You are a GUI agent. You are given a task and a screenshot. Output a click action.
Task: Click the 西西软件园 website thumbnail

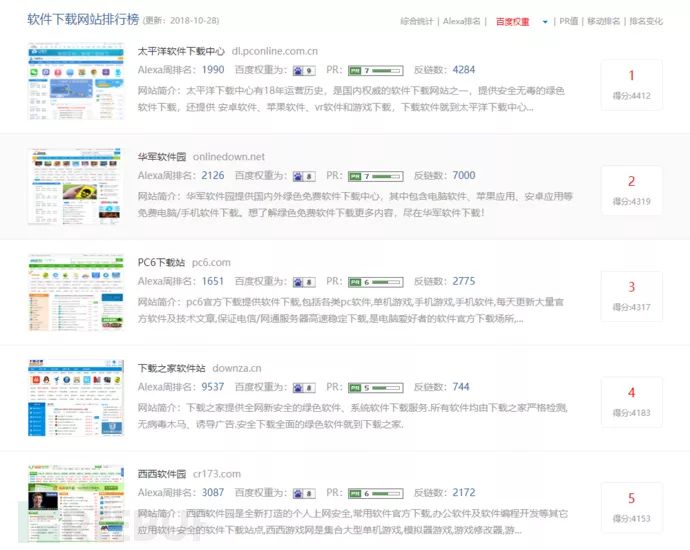76,503
